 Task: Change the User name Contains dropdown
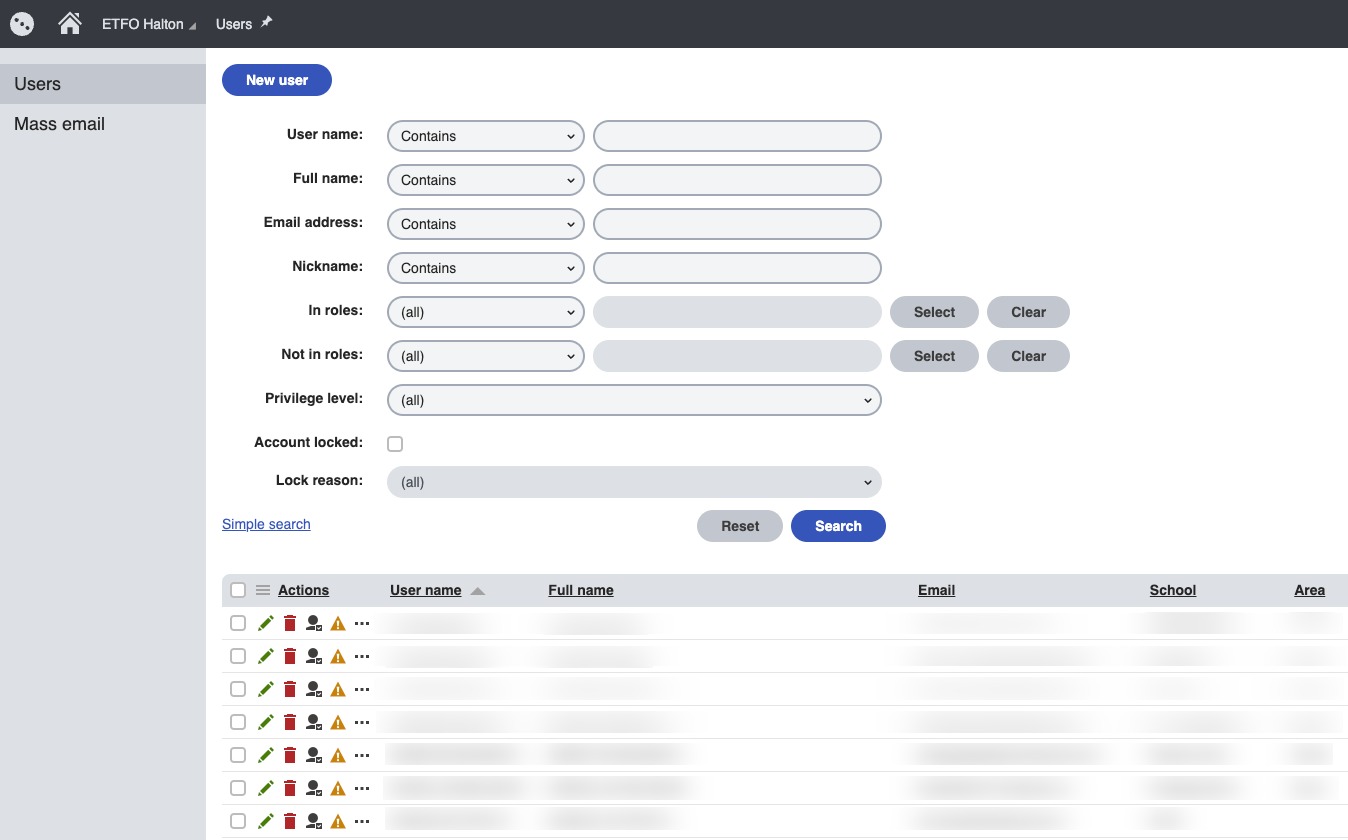485,135
